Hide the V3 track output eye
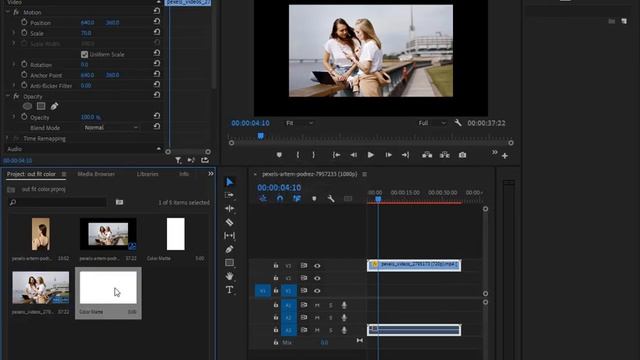The width and height of the screenshot is (640, 360). click(x=317, y=266)
